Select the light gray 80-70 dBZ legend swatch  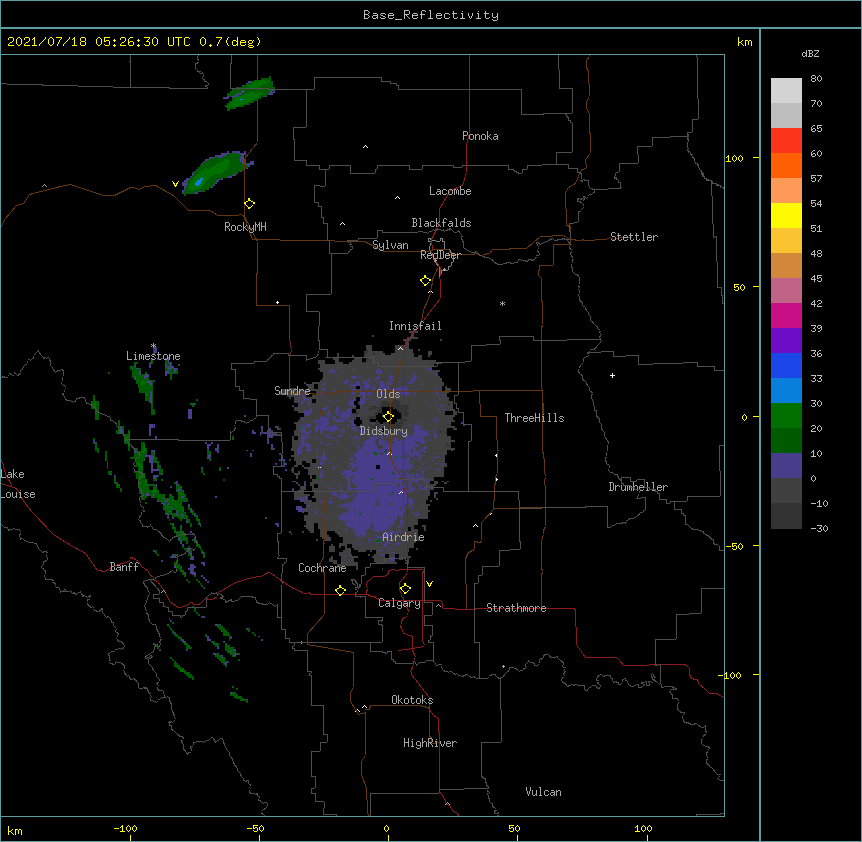point(786,91)
